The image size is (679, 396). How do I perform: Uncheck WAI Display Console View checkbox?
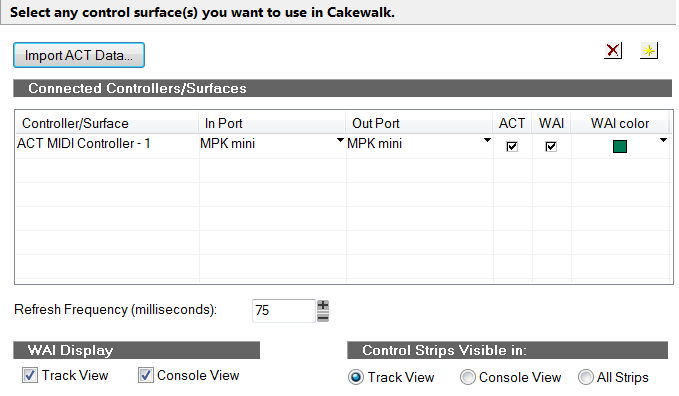point(146,375)
